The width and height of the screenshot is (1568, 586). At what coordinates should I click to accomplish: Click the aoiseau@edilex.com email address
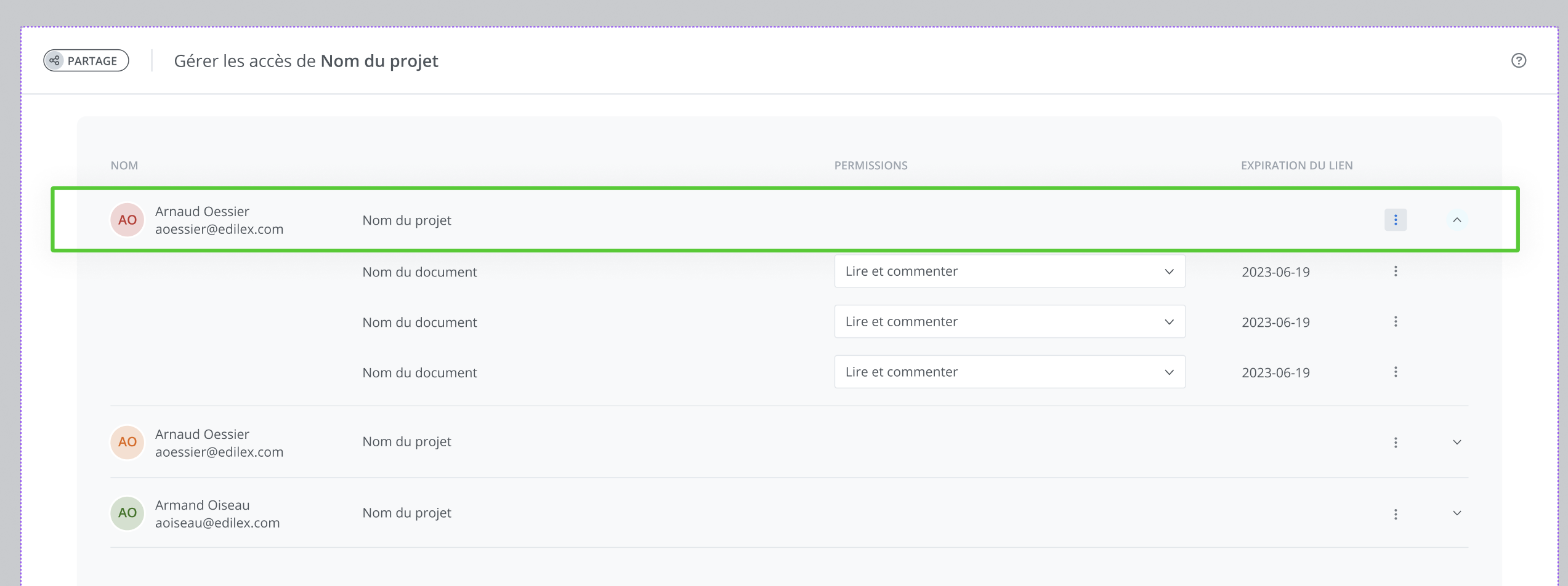coord(217,523)
